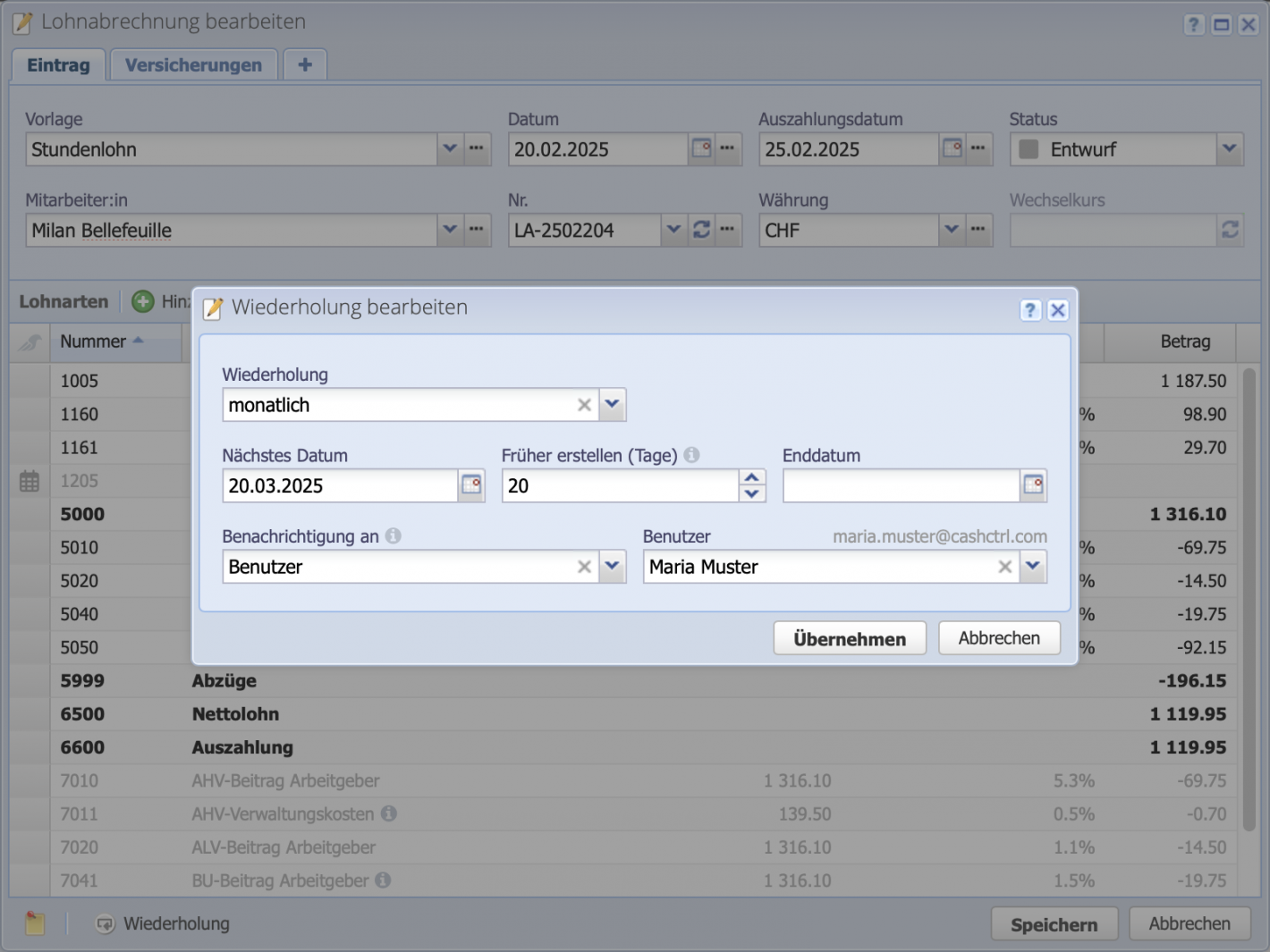
Task: Click info icon next to Früher erstellen
Action: click(x=691, y=455)
